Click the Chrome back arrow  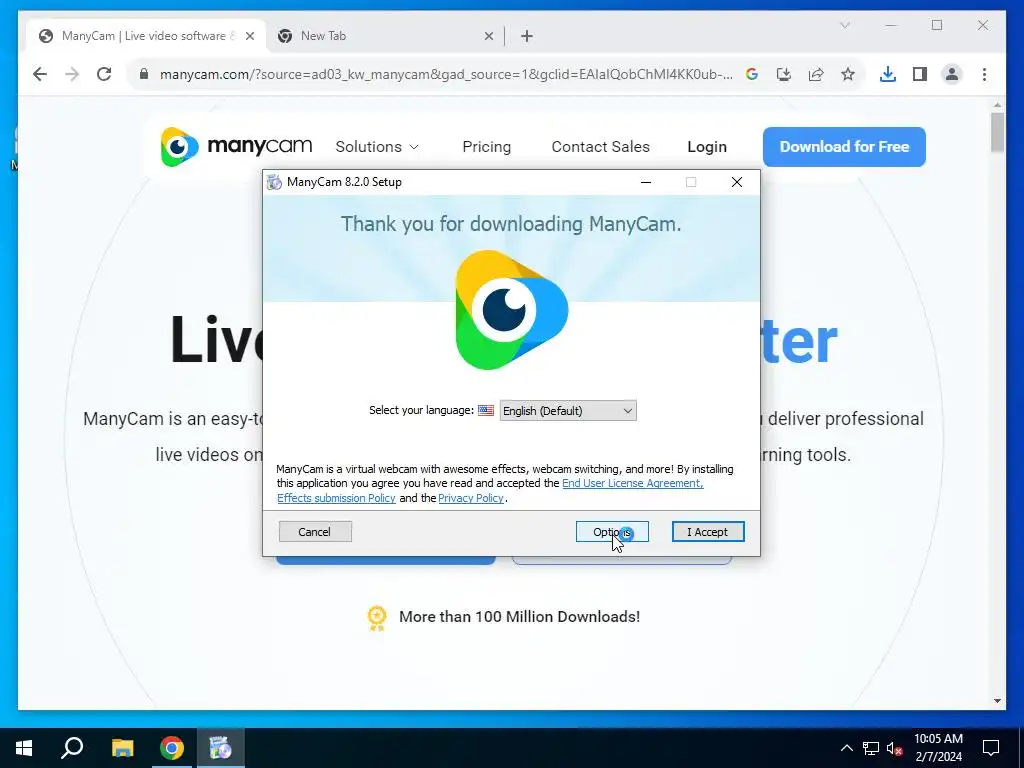[40, 74]
